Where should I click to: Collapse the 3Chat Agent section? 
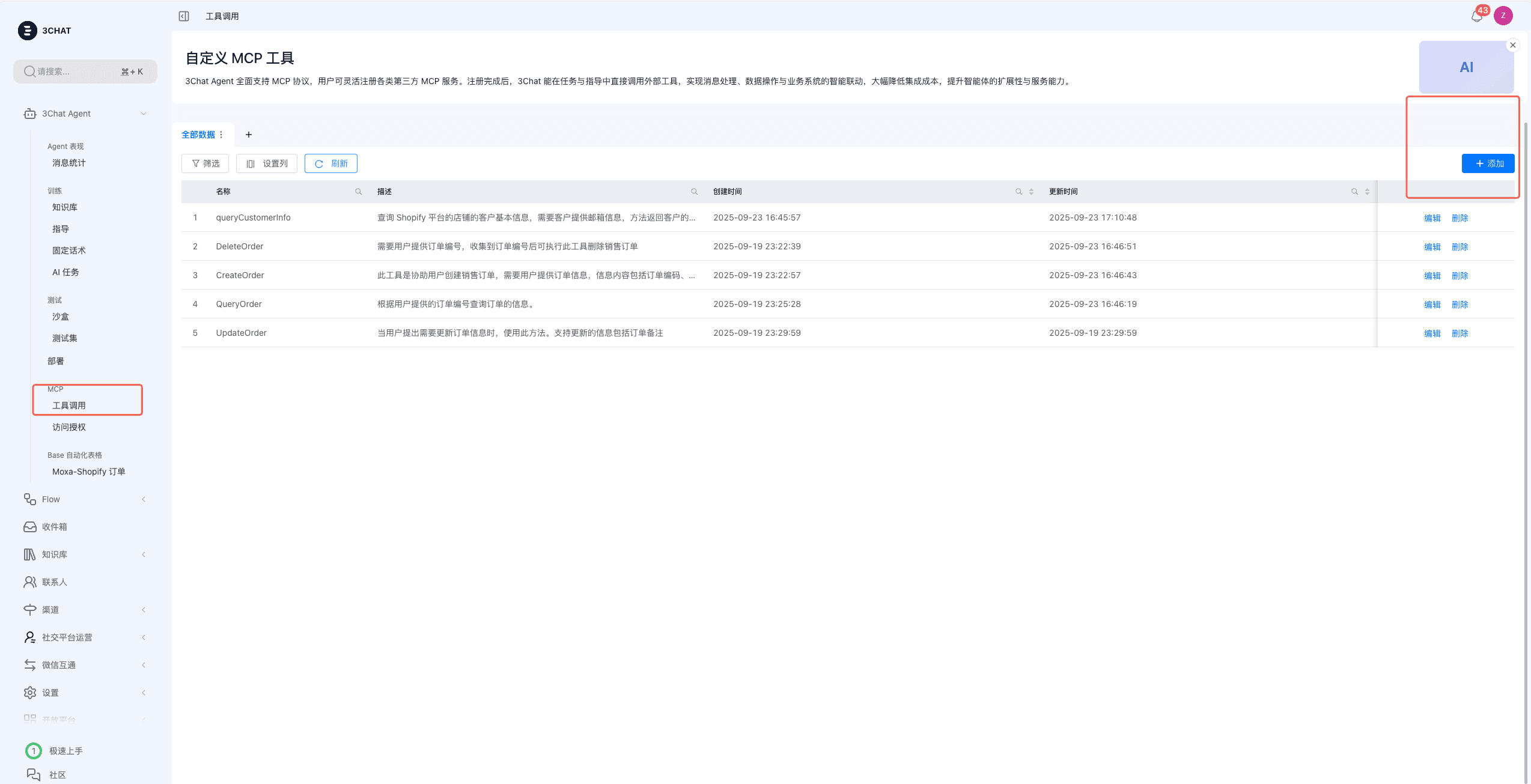(144, 114)
